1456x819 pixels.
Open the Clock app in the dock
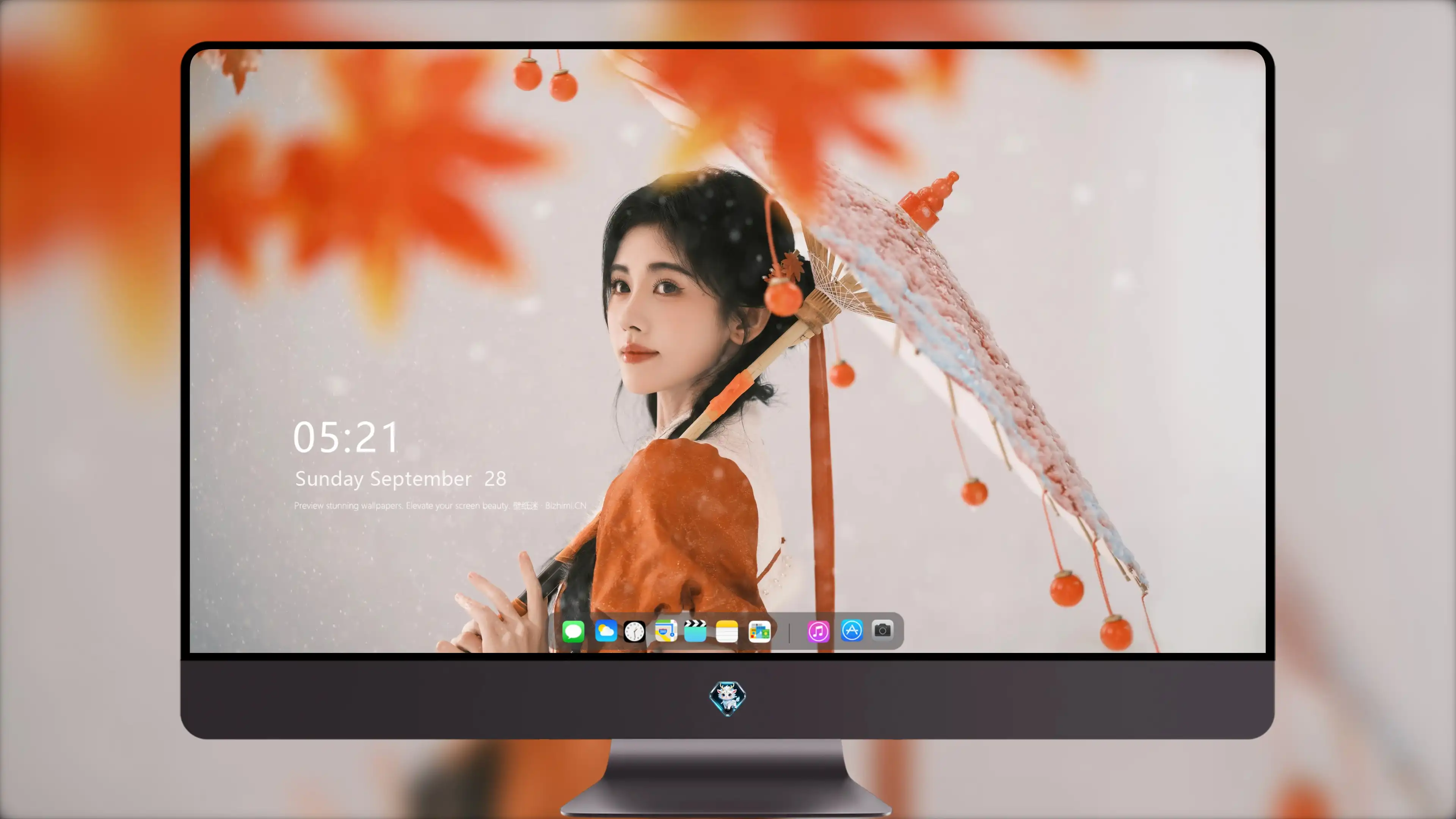click(634, 631)
